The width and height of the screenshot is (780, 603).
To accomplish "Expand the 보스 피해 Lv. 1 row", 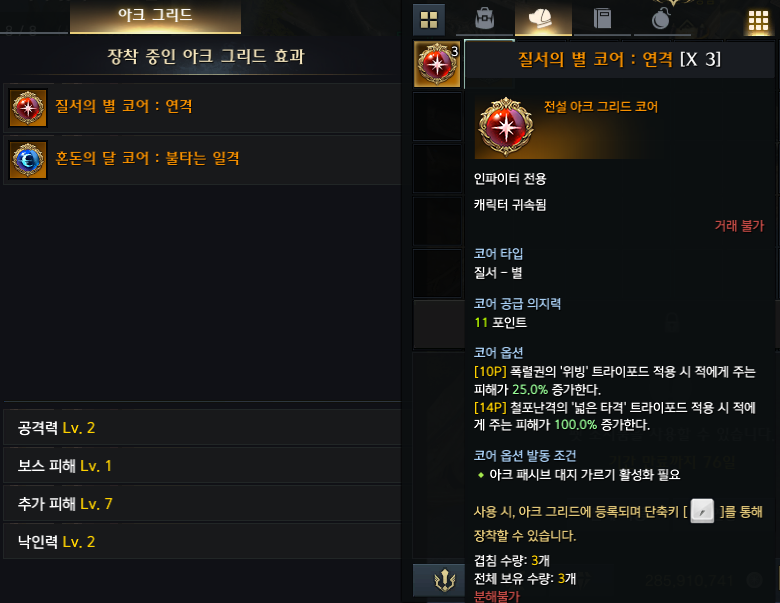I will 202,465.
